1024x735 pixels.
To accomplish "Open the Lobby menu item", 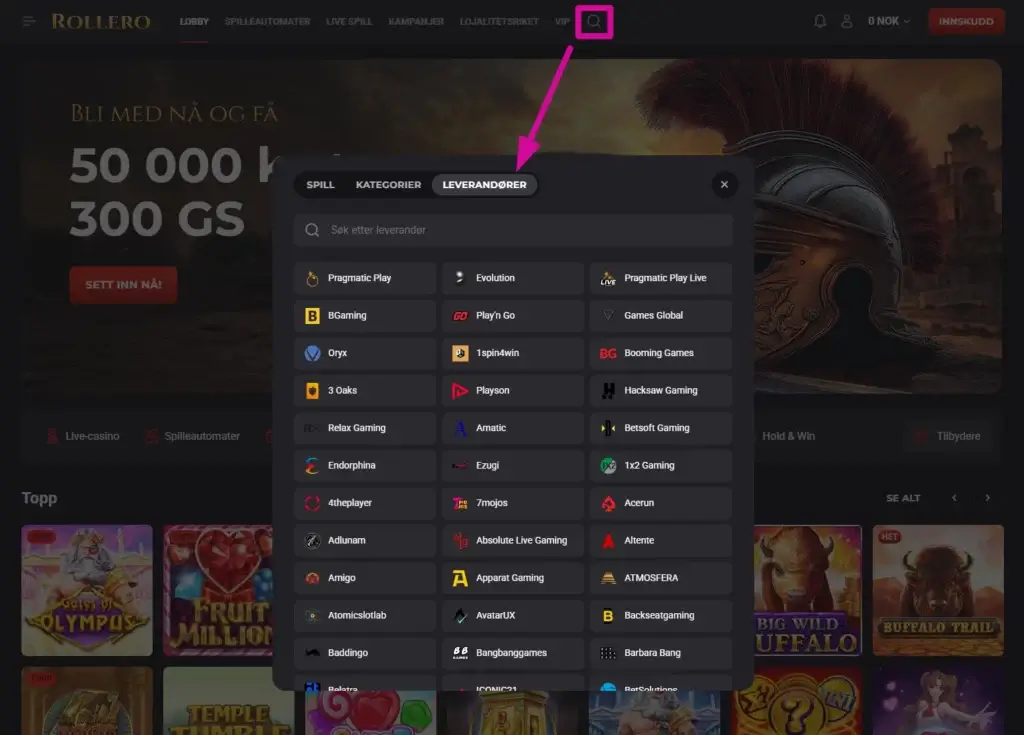I will pos(194,22).
